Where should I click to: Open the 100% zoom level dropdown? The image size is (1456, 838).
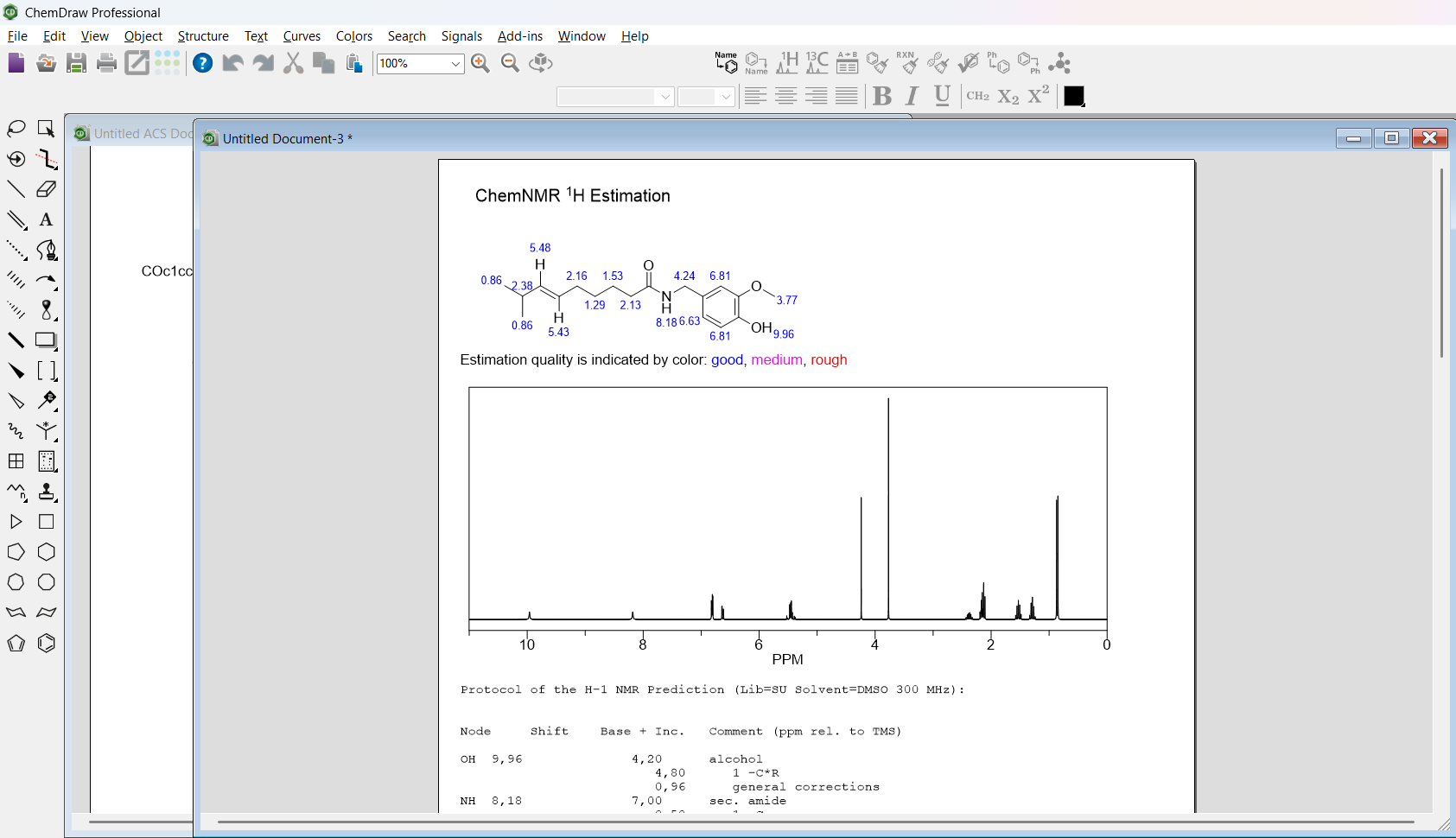(x=455, y=64)
